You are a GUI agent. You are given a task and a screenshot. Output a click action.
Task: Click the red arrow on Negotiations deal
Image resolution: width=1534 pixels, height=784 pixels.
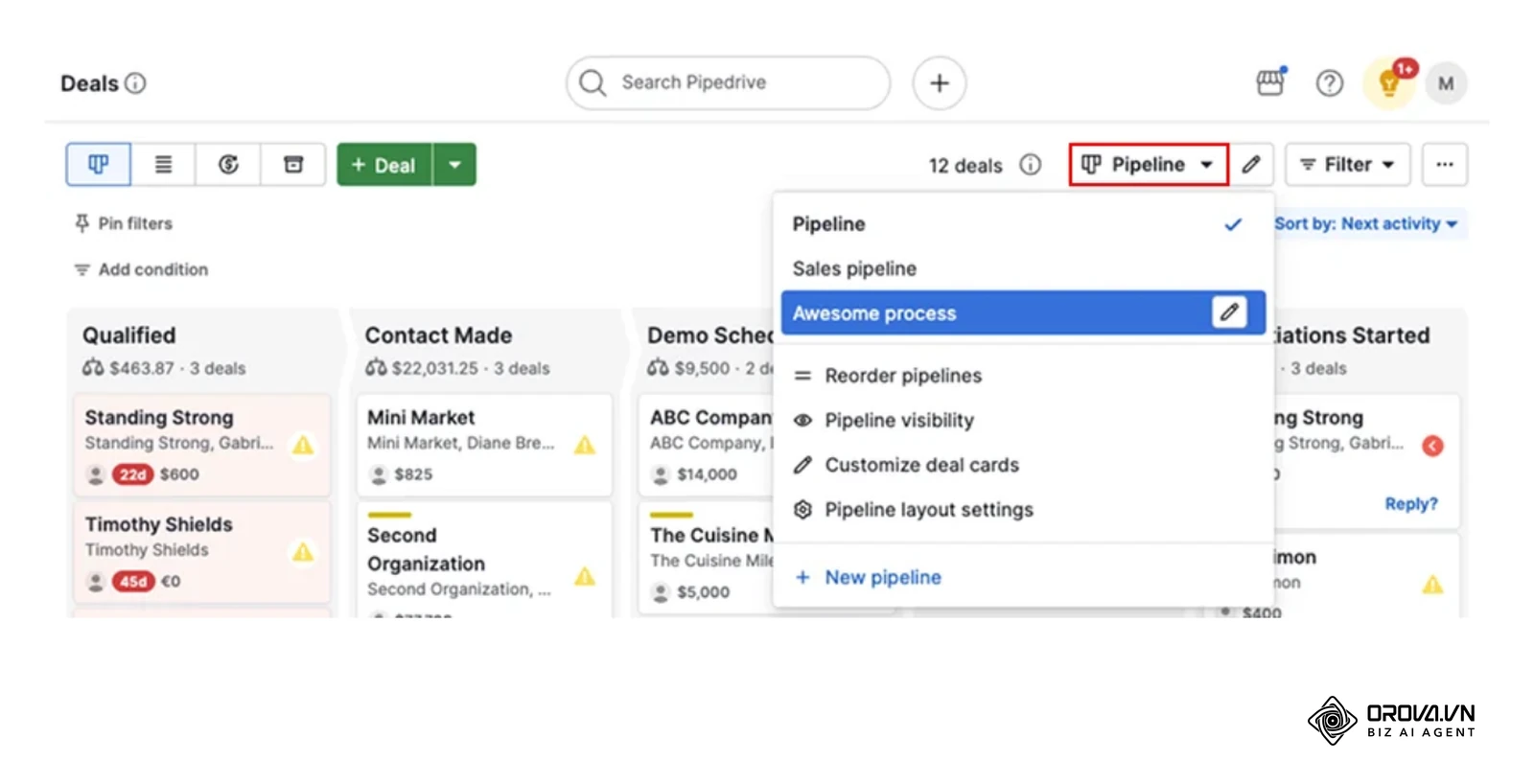[x=1432, y=446]
